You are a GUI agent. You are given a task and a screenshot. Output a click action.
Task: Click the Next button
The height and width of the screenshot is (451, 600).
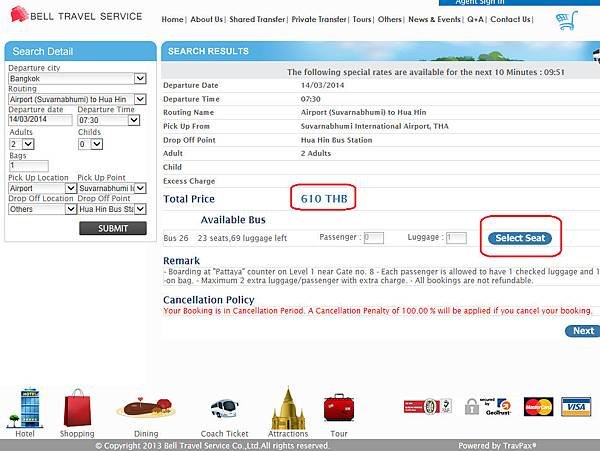[x=583, y=331]
